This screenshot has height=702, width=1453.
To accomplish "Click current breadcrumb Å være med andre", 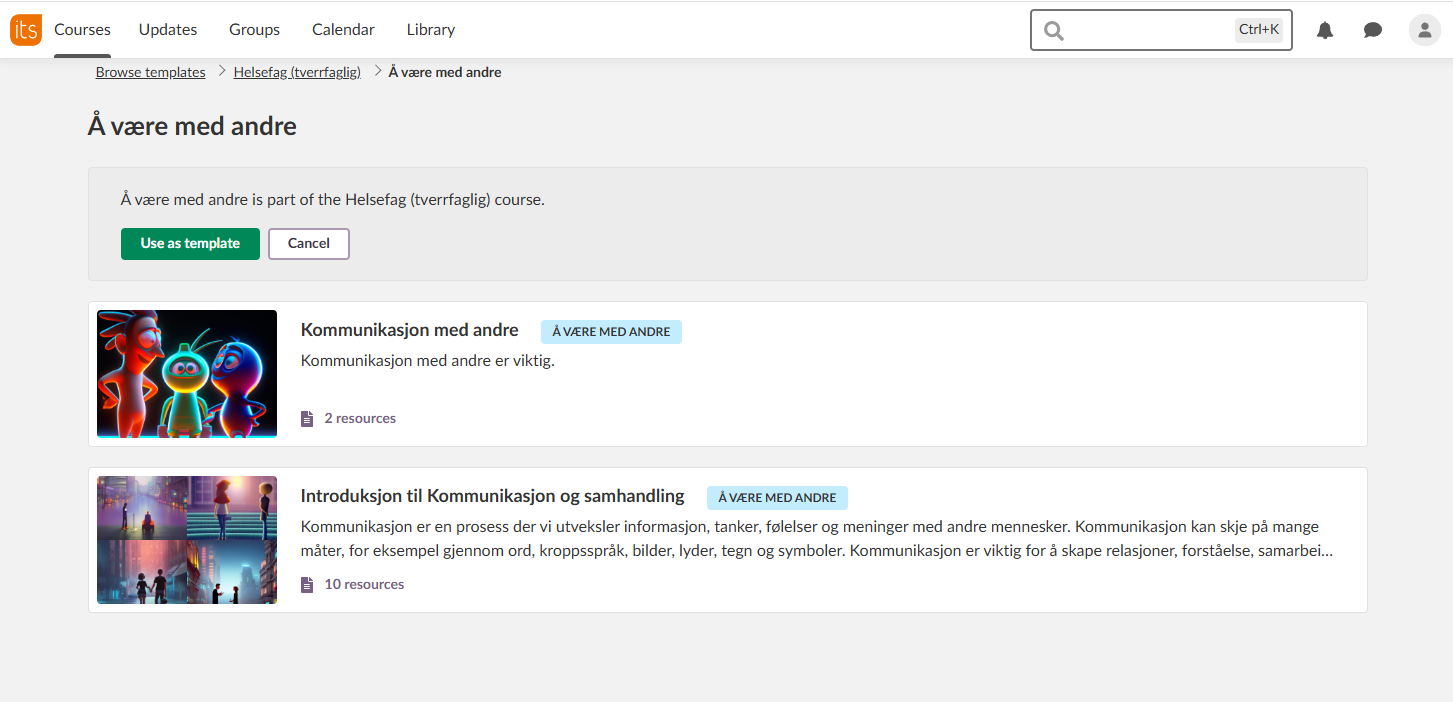I will click(445, 72).
